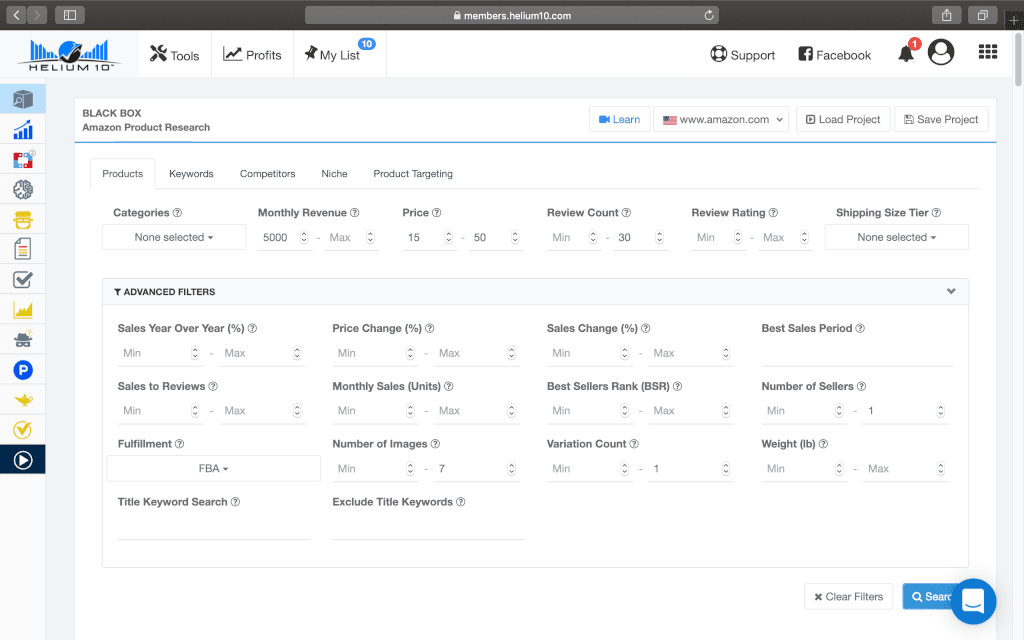Collapse the Advanced Filters panel

[x=950, y=292]
